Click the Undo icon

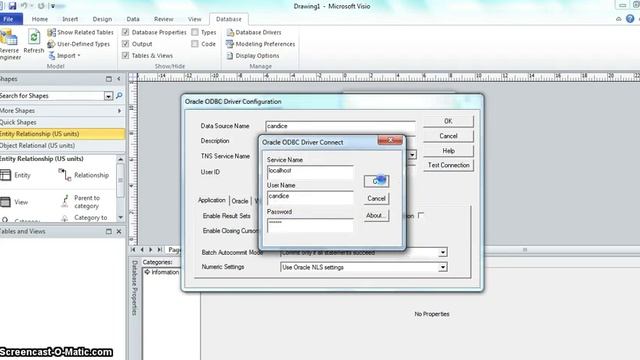pos(24,6)
